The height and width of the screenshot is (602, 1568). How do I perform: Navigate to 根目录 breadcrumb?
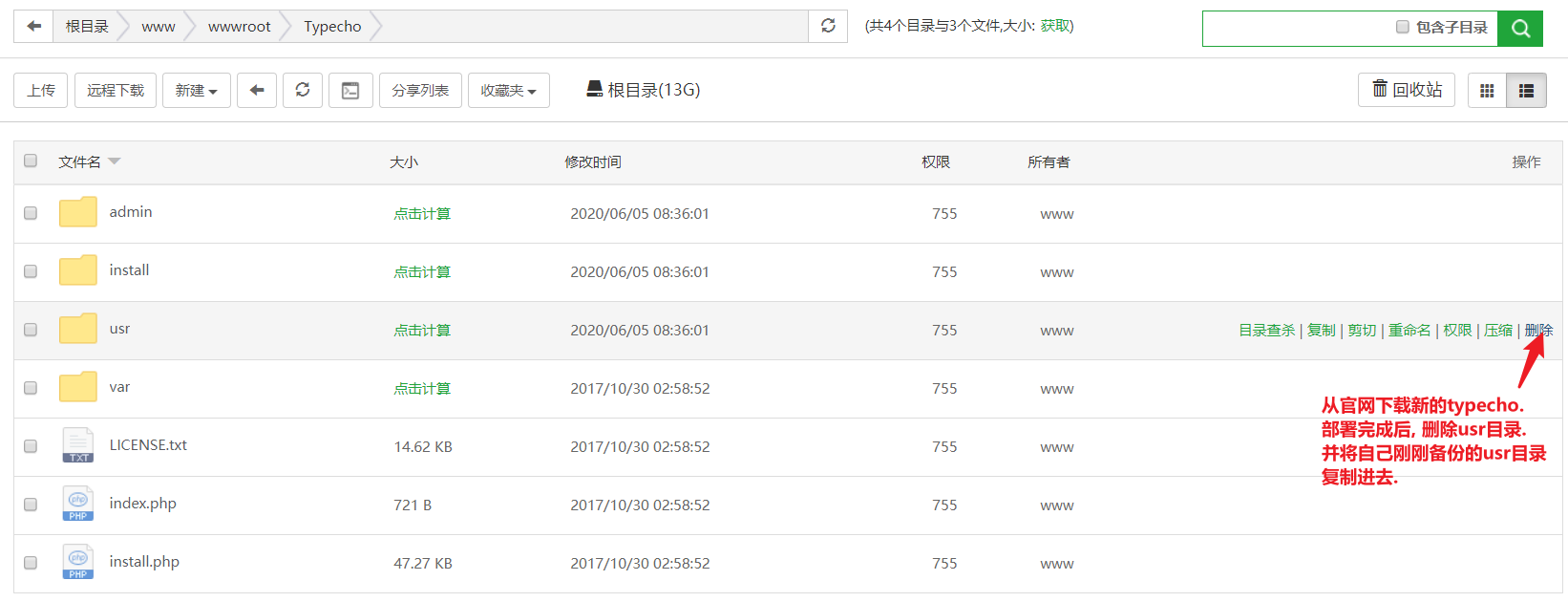[x=87, y=27]
